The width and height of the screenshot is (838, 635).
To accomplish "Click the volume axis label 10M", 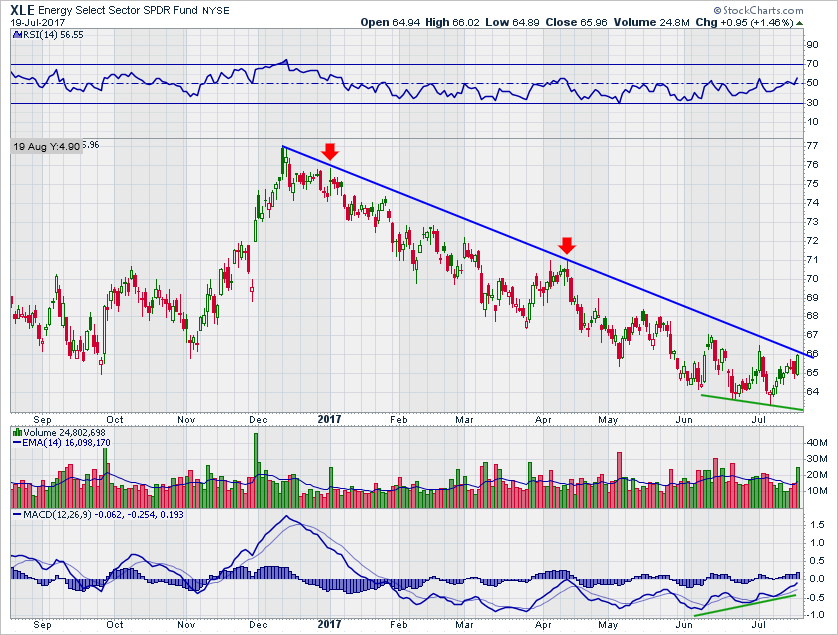I will tap(818, 491).
